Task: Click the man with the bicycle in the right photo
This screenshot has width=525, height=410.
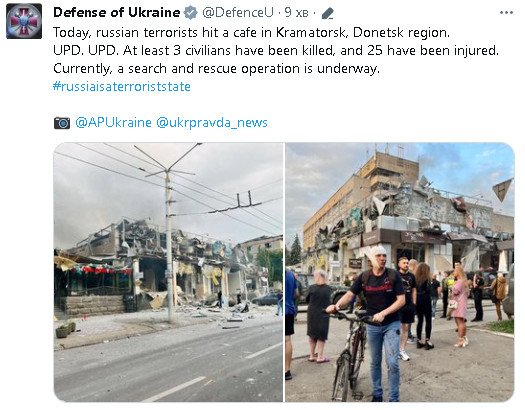Action: click(x=374, y=323)
